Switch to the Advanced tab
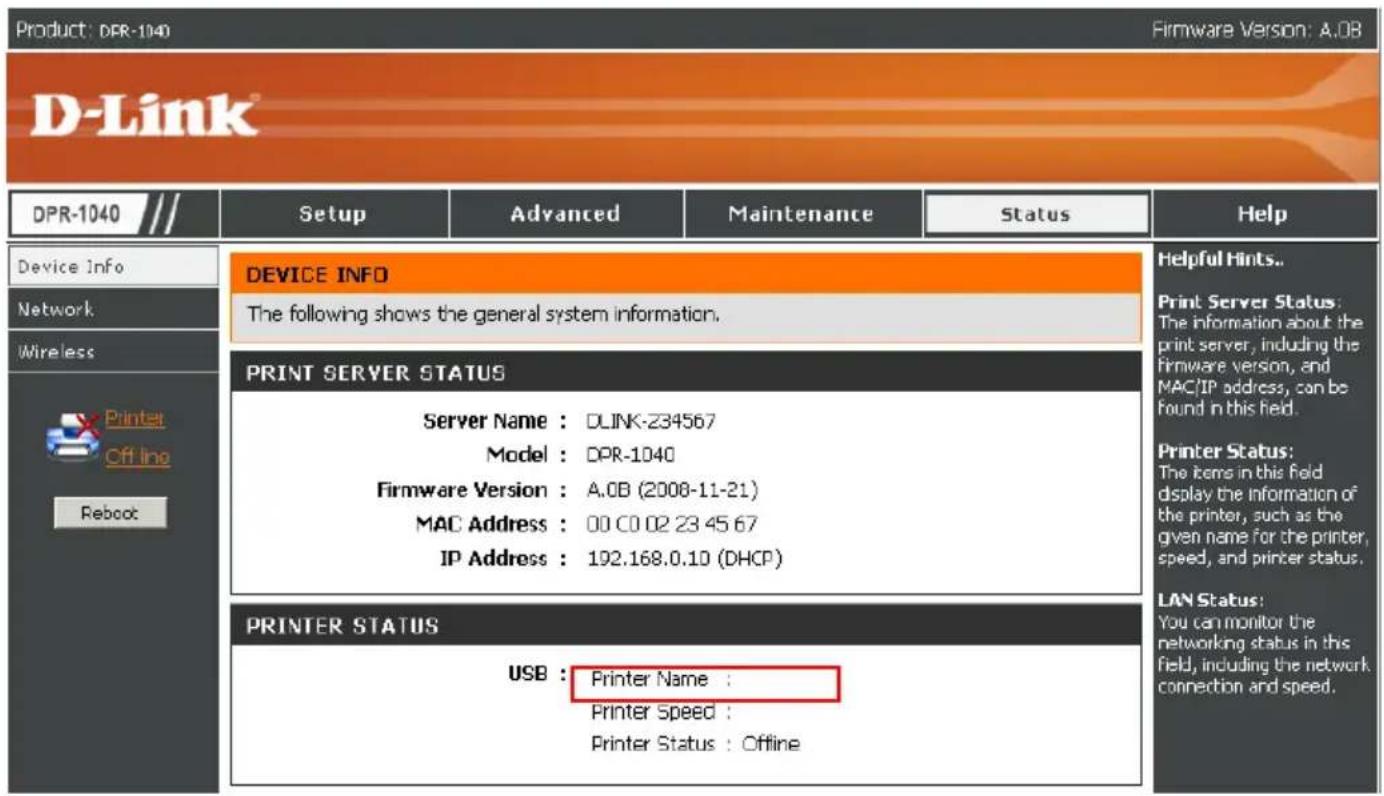Image resolution: width=1384 pixels, height=796 pixels. point(565,214)
